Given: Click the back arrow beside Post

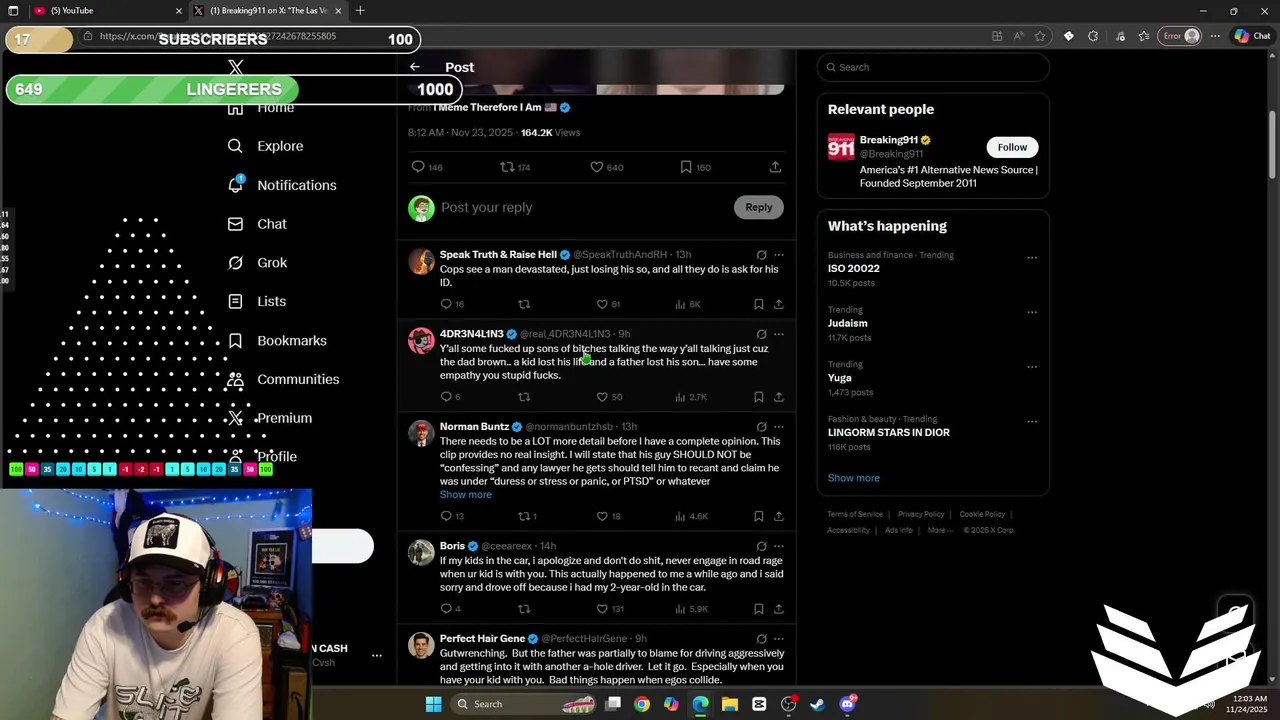Looking at the screenshot, I should [x=414, y=67].
